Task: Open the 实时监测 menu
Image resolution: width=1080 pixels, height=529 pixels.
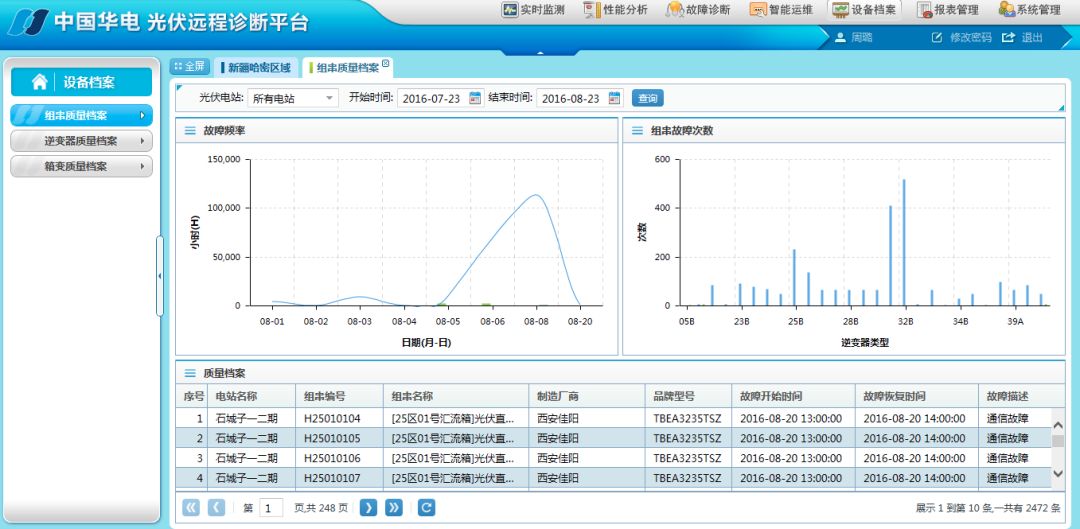Action: [x=533, y=10]
